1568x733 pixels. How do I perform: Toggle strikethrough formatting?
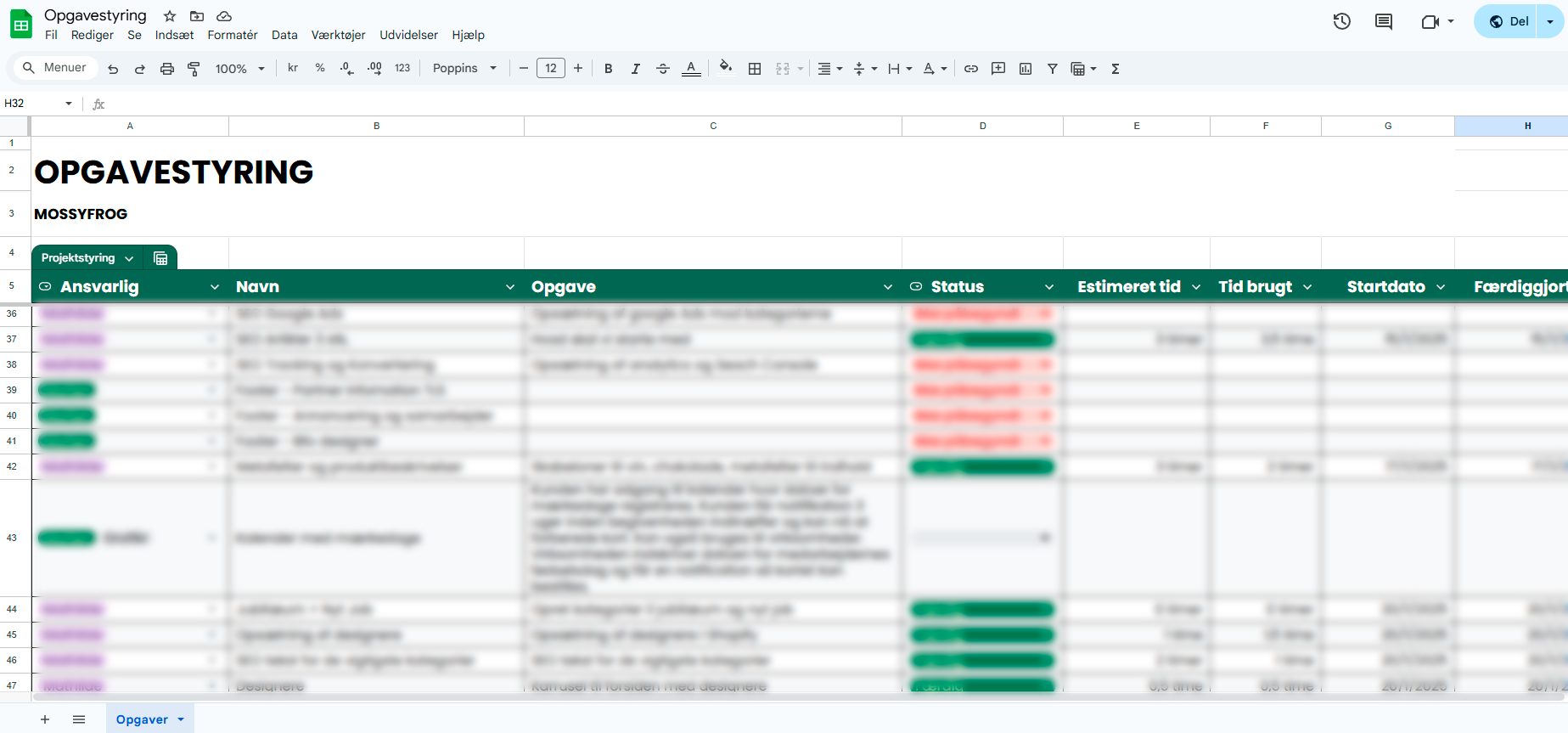point(663,69)
